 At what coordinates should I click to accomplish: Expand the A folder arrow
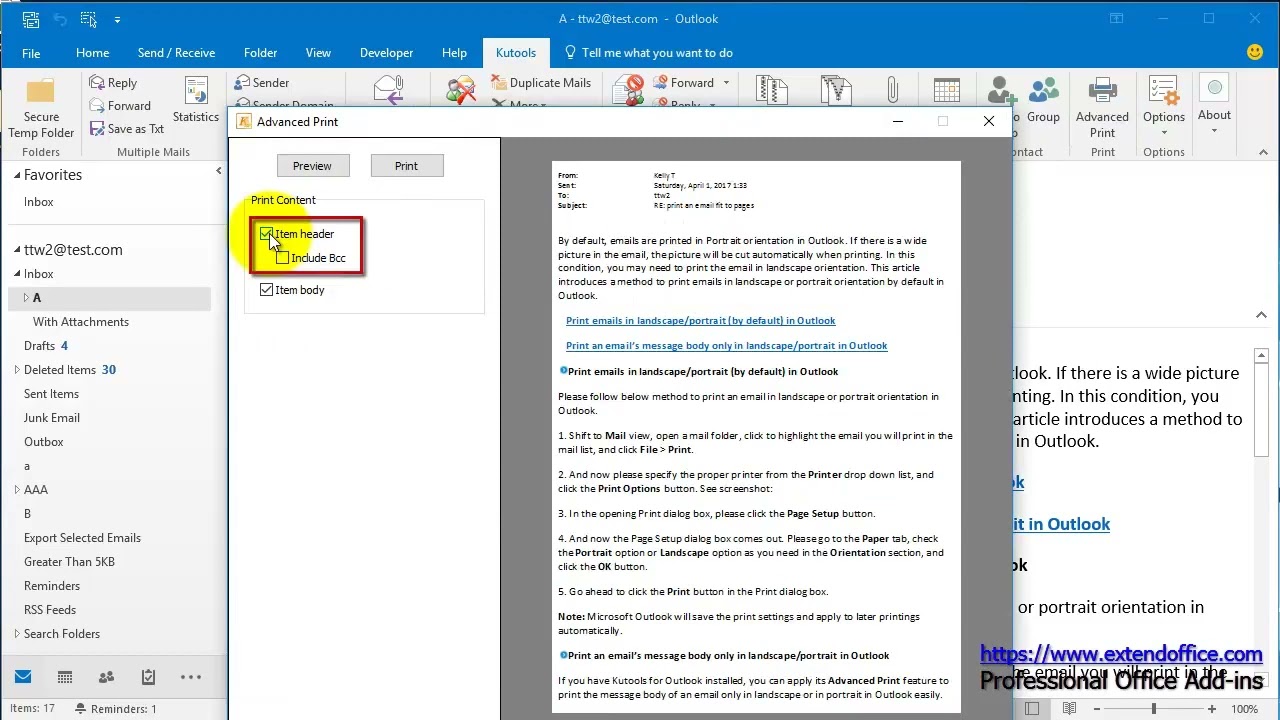pos(27,298)
